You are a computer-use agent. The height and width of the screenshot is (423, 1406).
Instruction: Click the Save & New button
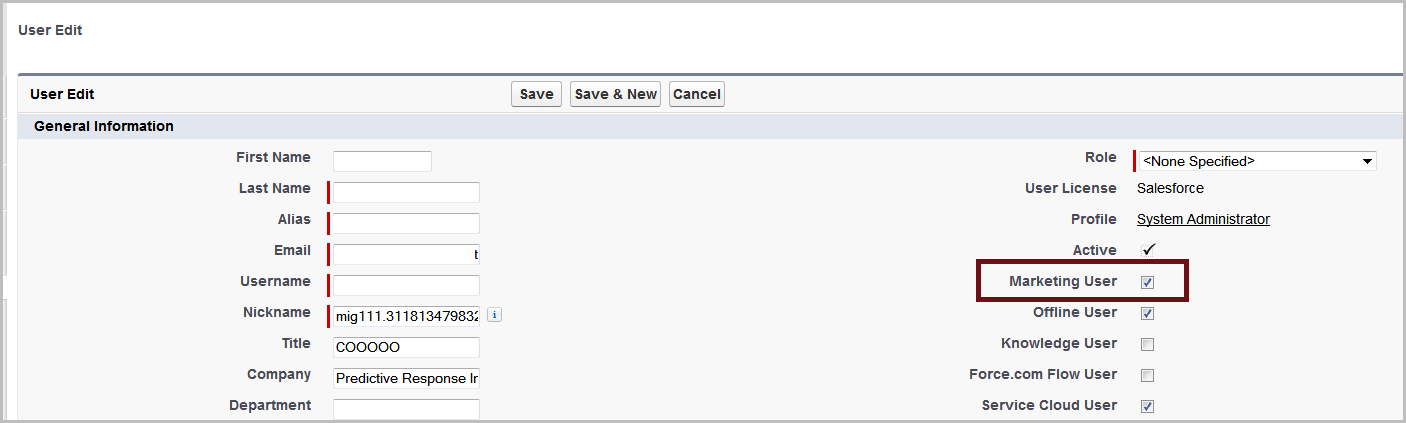pos(615,94)
